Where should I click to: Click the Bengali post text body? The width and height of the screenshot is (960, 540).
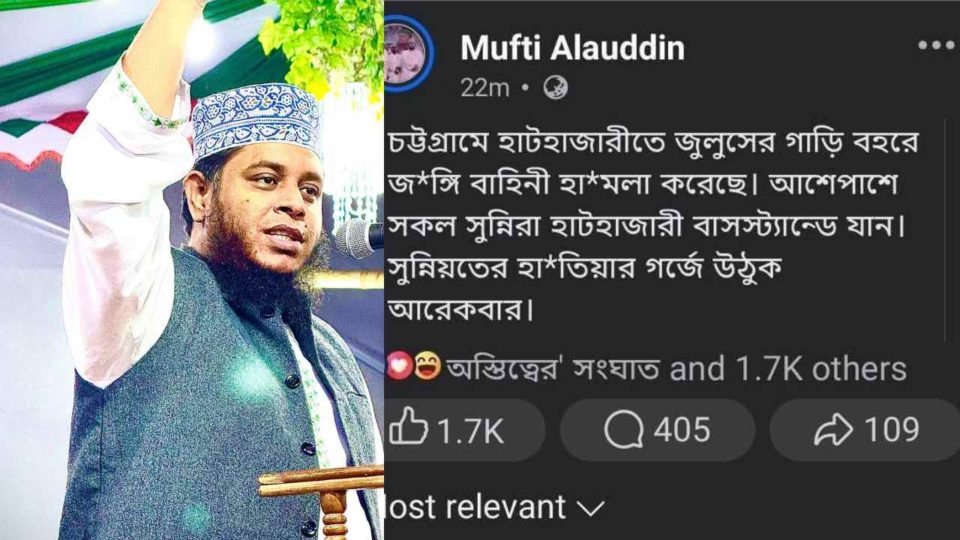pyautogui.click(x=653, y=225)
